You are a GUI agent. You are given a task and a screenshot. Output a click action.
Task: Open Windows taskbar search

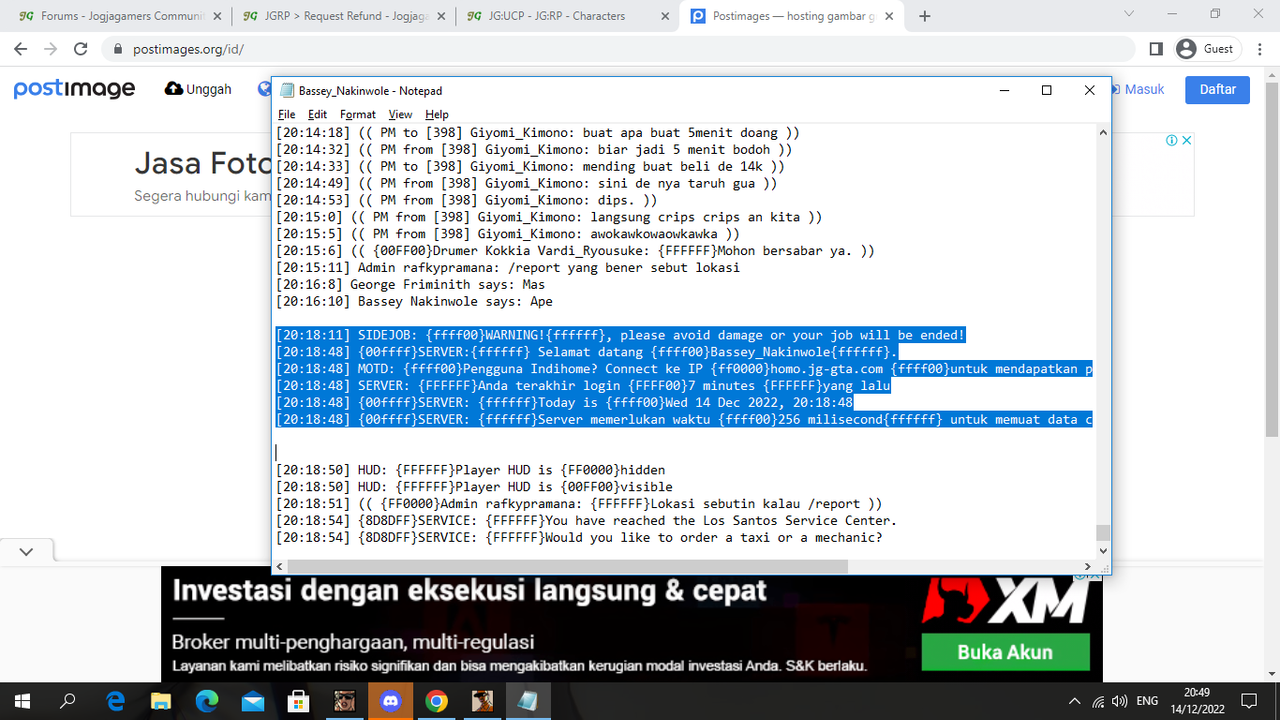point(69,700)
